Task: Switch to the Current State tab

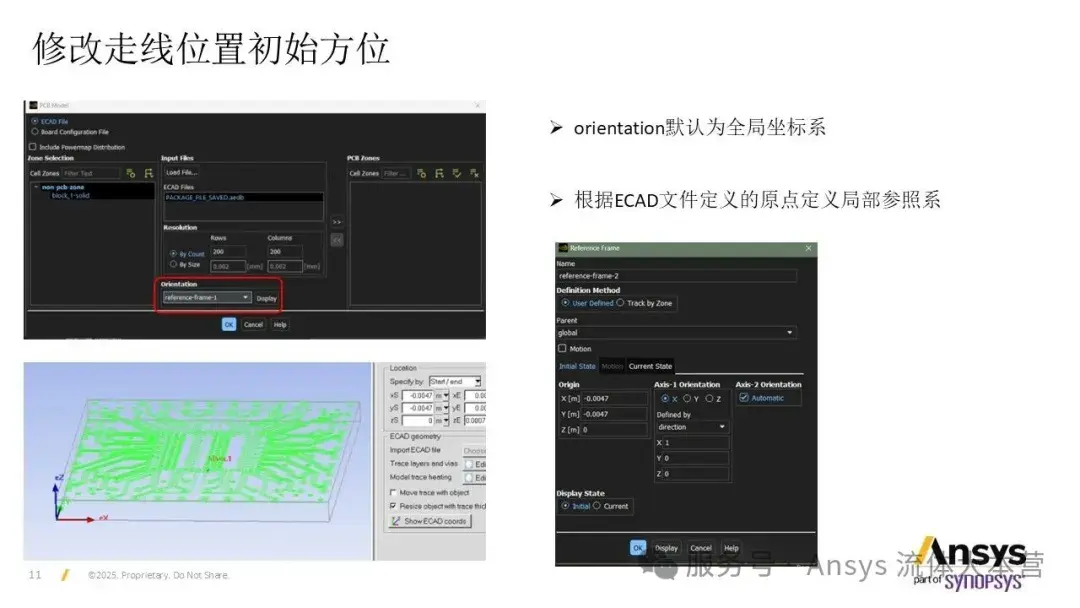Action: (650, 366)
